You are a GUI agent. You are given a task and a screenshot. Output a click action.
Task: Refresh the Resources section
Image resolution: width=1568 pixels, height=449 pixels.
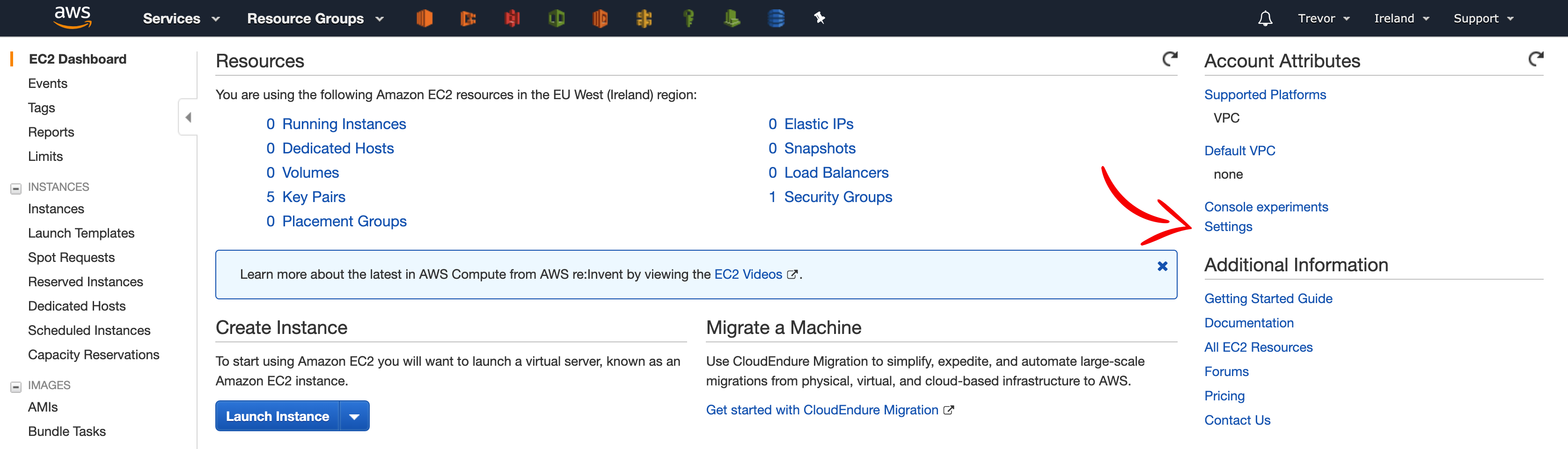point(1170,59)
